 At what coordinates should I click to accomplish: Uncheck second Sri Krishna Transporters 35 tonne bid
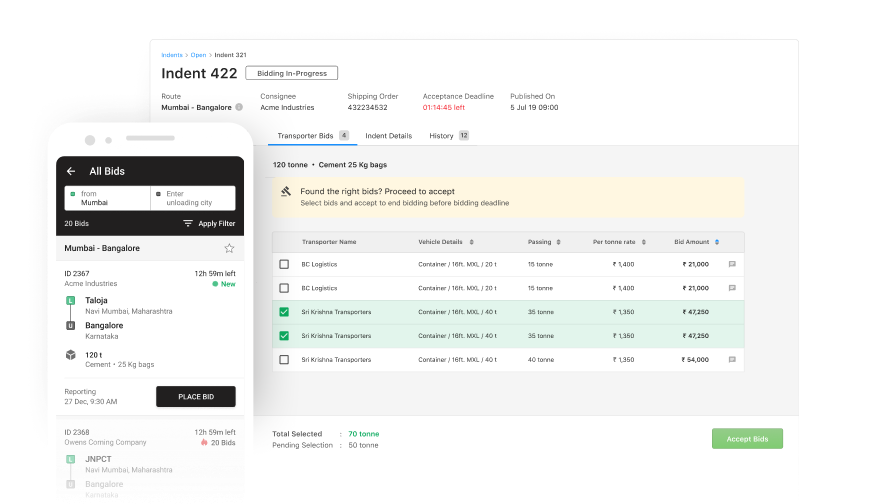pos(284,336)
